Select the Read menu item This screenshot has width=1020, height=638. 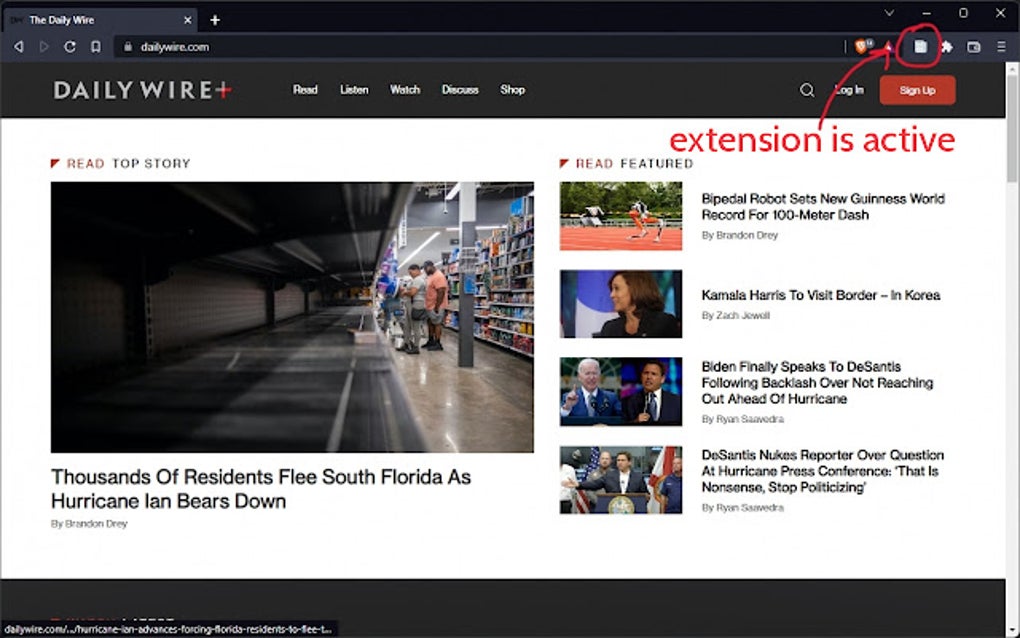pos(305,89)
